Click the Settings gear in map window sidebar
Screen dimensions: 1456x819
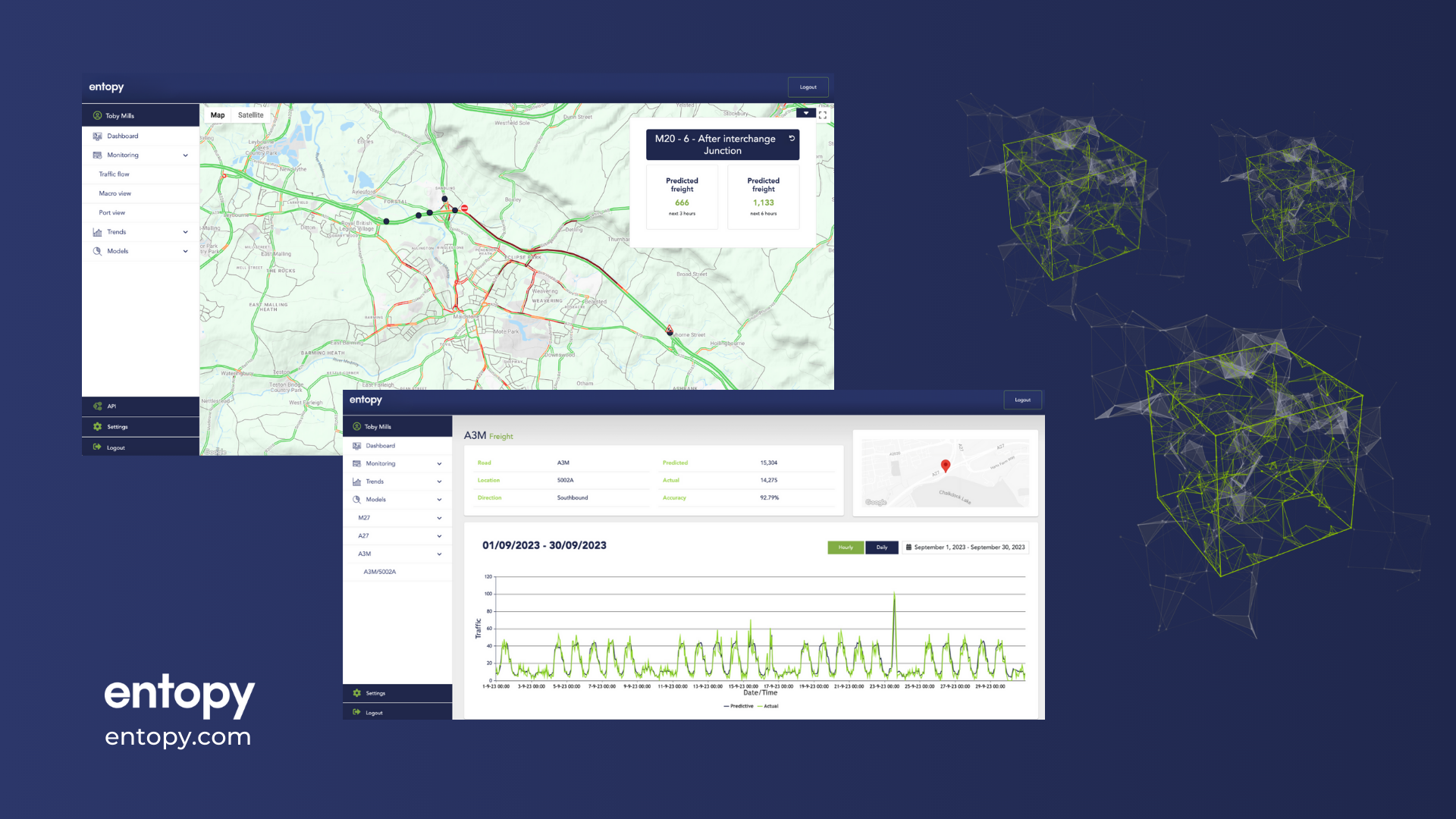click(97, 427)
